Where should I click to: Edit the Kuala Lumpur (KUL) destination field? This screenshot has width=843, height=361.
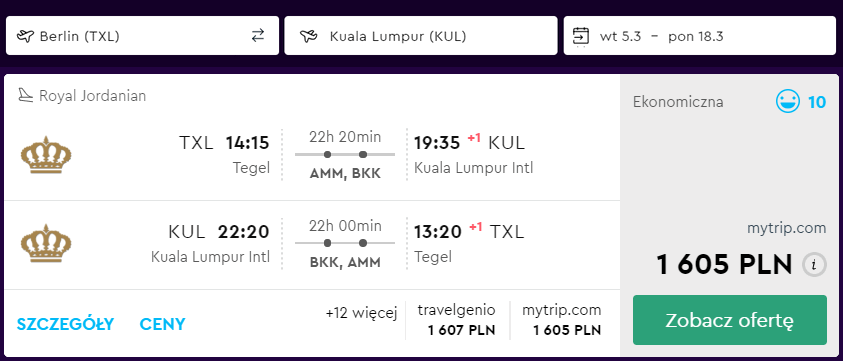tap(420, 36)
